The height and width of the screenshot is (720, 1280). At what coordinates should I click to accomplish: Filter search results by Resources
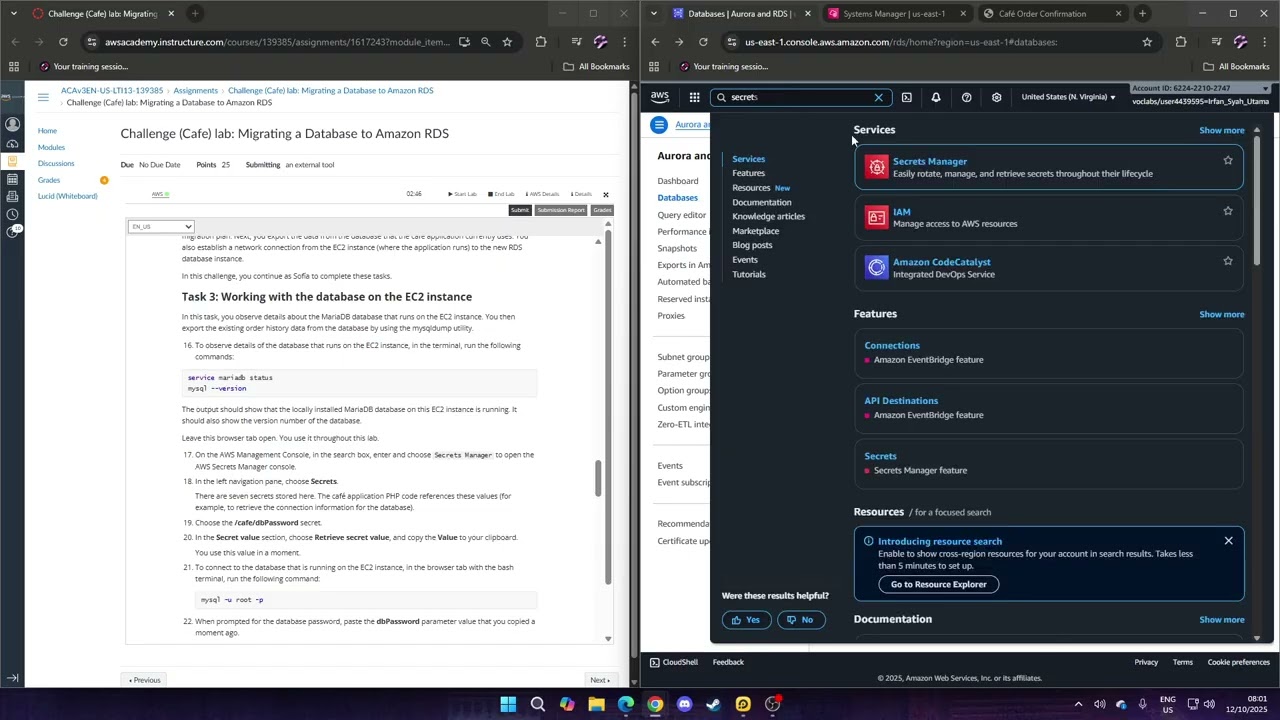click(751, 188)
